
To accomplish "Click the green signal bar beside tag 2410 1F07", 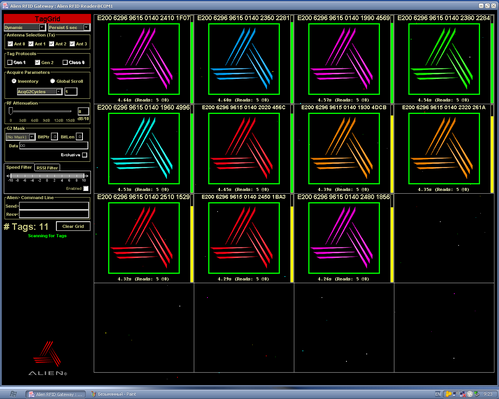I will point(192,63).
